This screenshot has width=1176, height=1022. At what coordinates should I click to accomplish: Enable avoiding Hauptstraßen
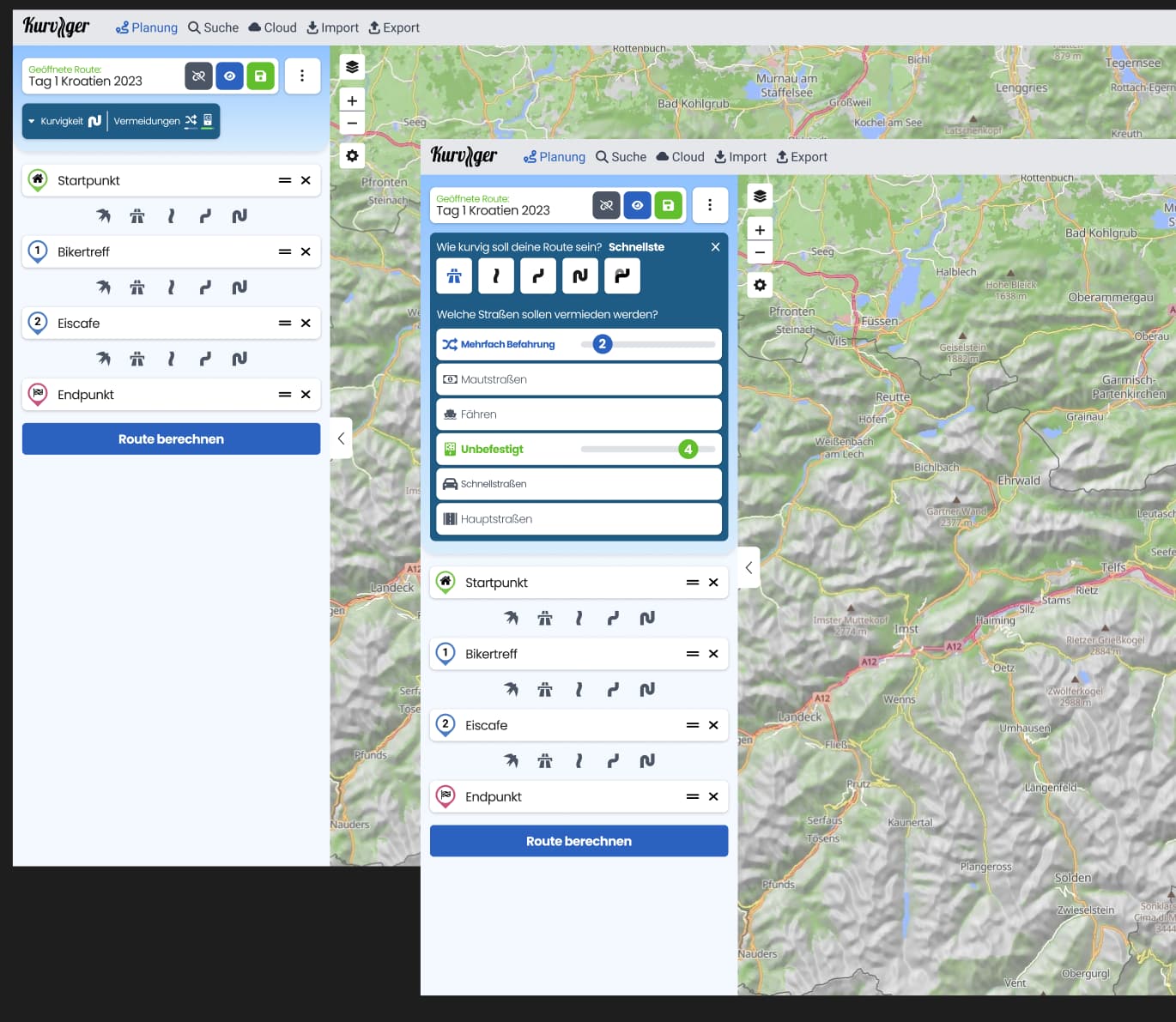coord(579,519)
